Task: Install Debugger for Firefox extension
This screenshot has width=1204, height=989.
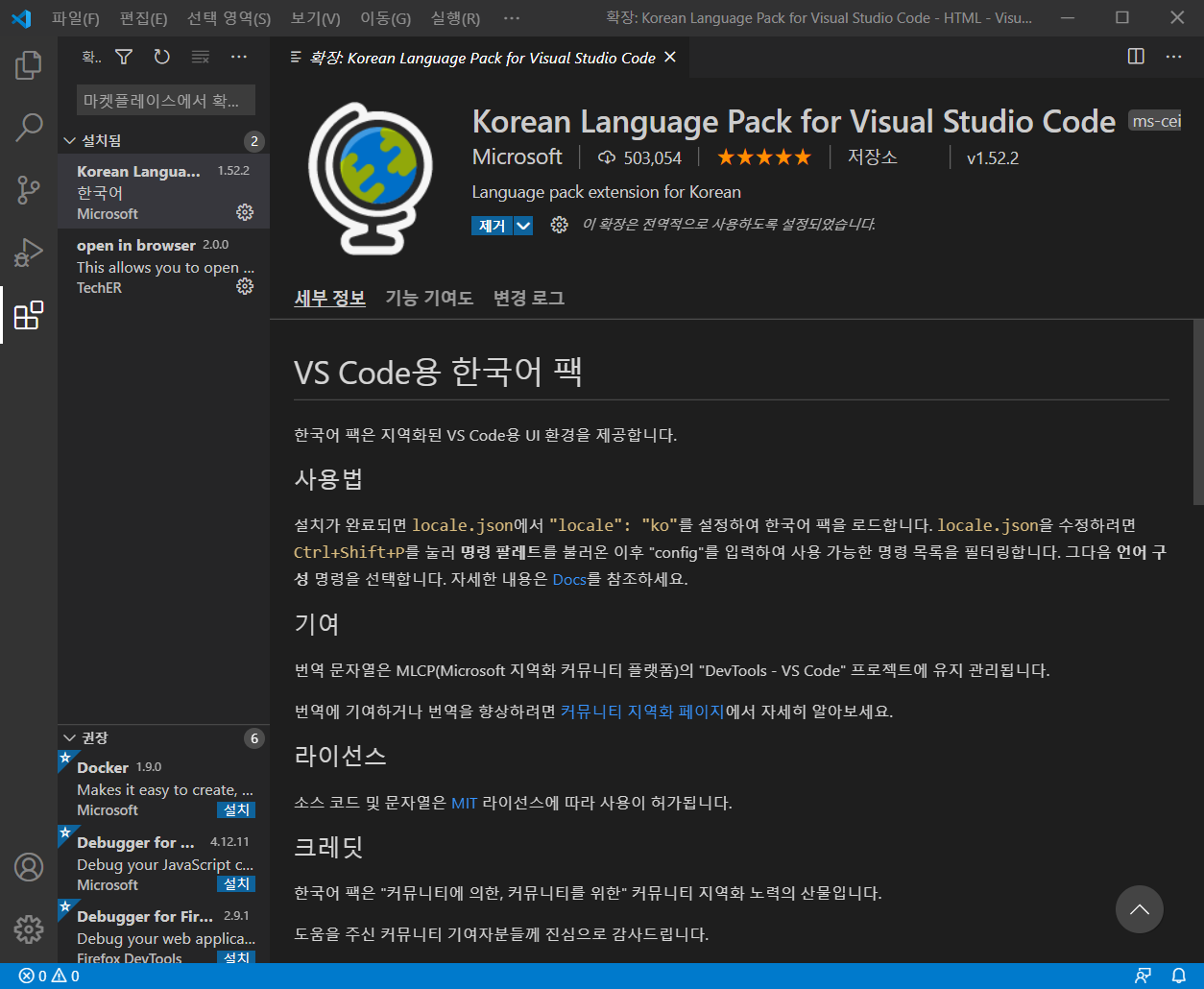Action: pos(236,957)
